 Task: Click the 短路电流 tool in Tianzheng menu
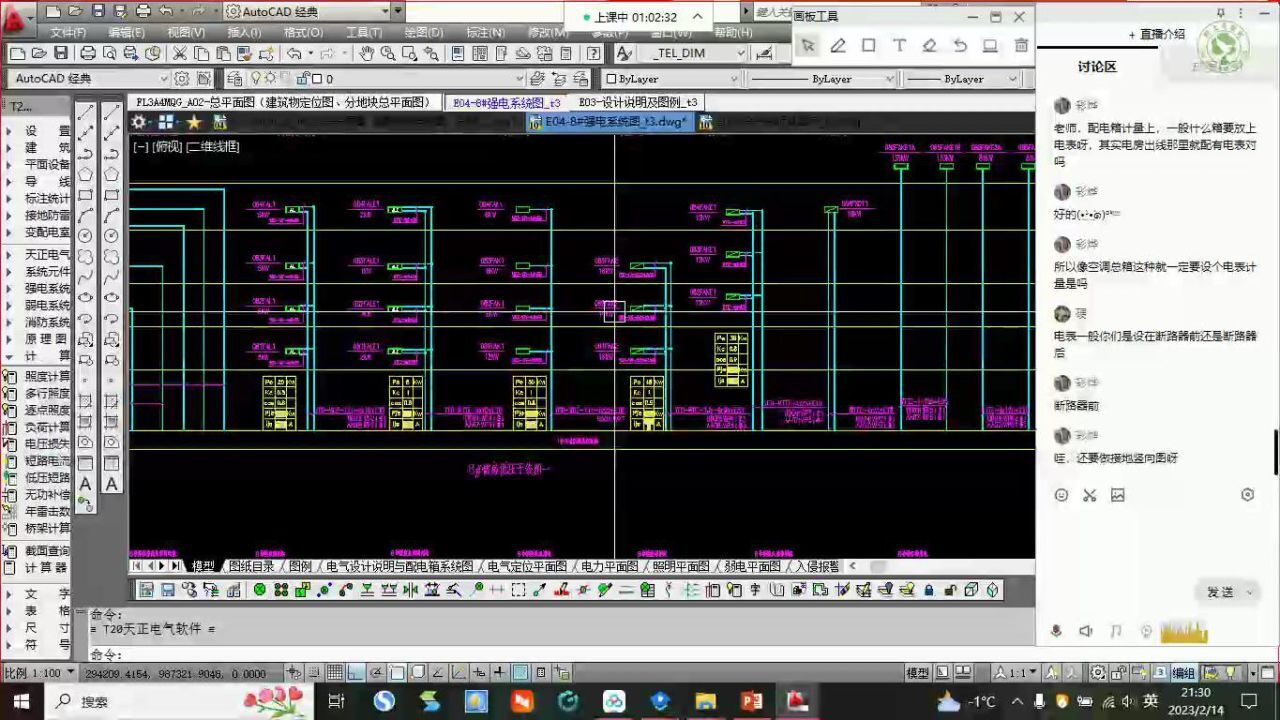tap(37, 461)
